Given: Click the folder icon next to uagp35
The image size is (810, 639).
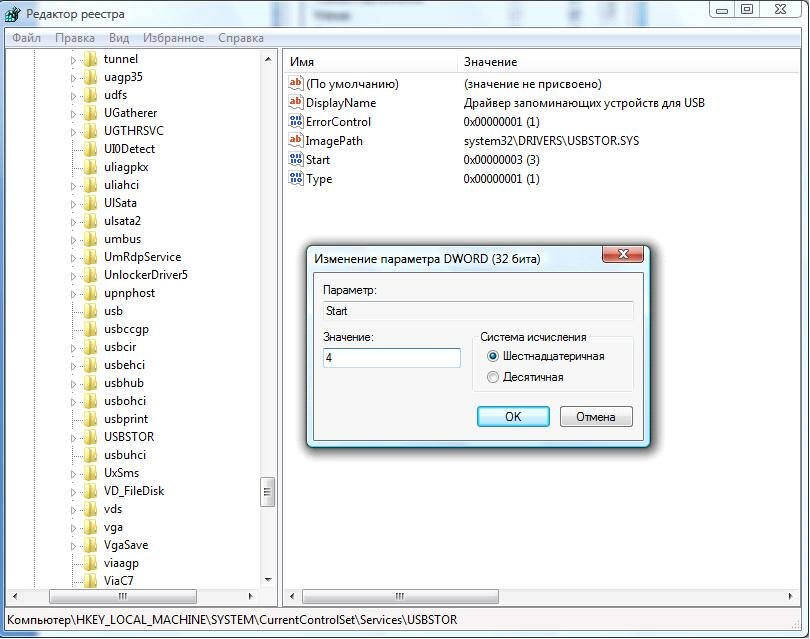Looking at the screenshot, I should (x=90, y=77).
